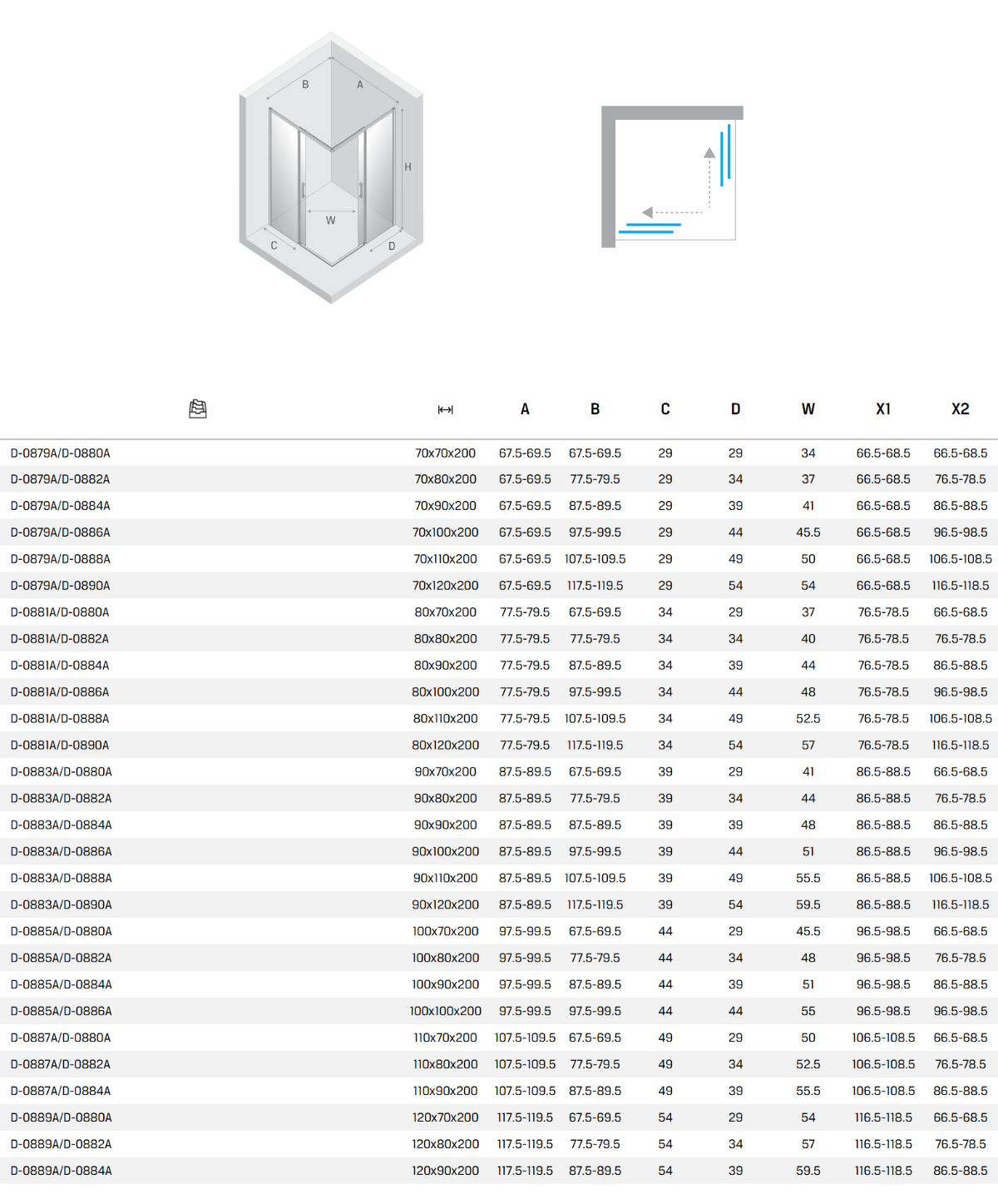Screen dimensions: 998x1204
Task: Click the product catalog icon in table header
Action: 198,409
